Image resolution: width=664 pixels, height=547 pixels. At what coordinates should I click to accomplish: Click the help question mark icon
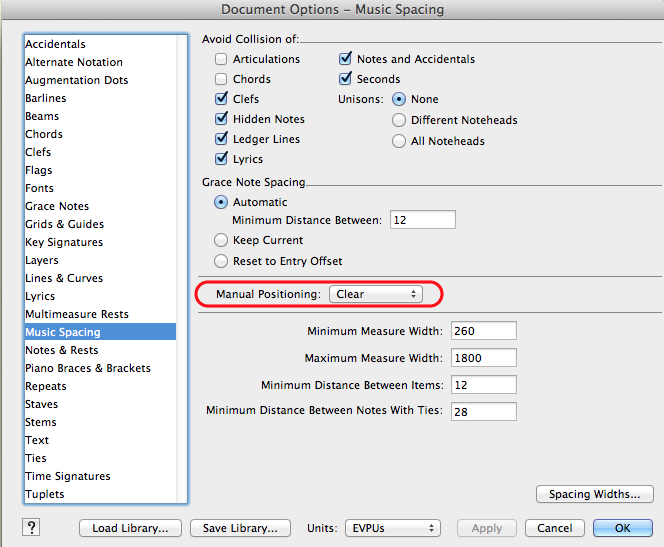pyautogui.click(x=31, y=528)
